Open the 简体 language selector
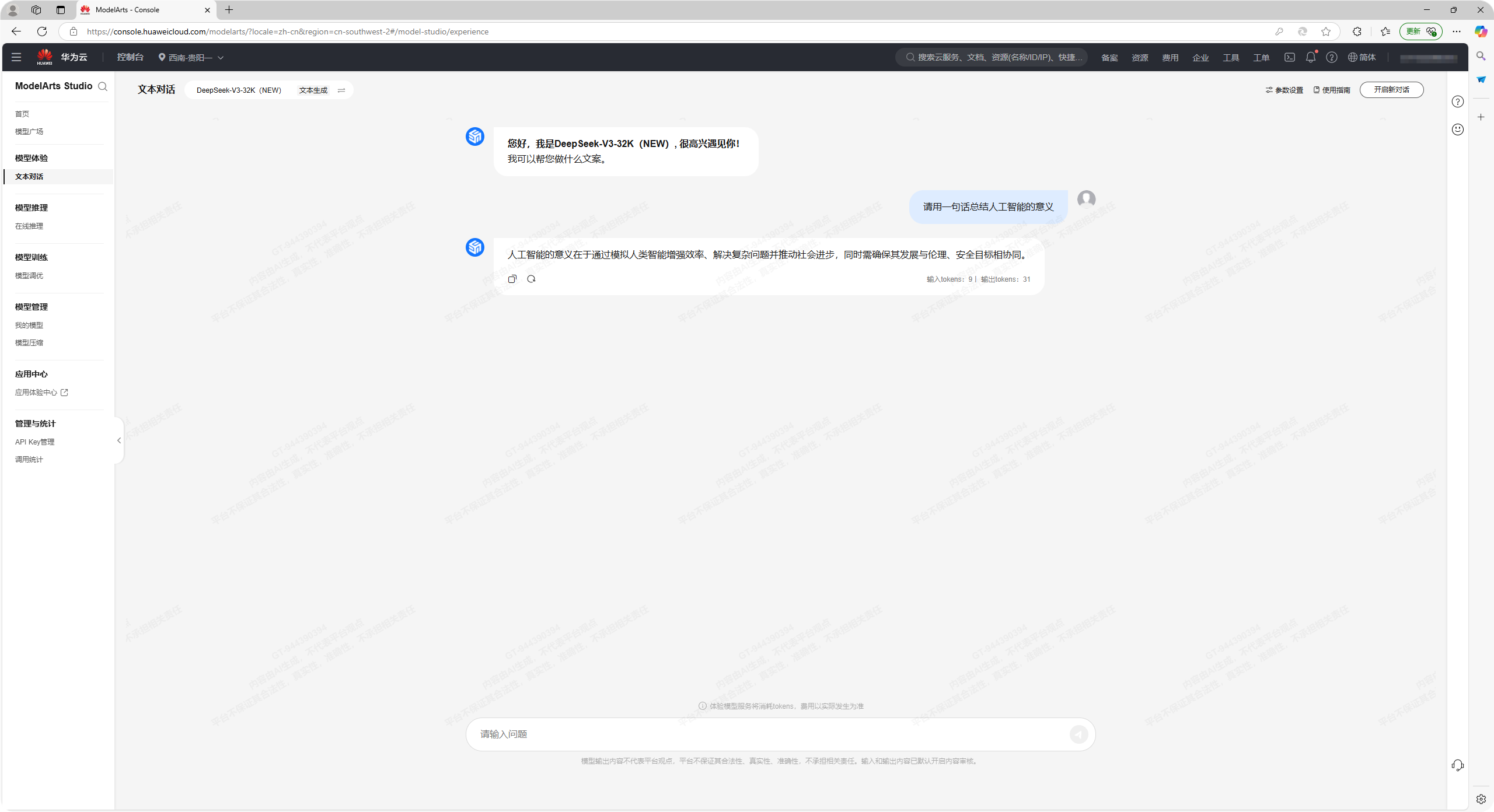 [x=1362, y=57]
